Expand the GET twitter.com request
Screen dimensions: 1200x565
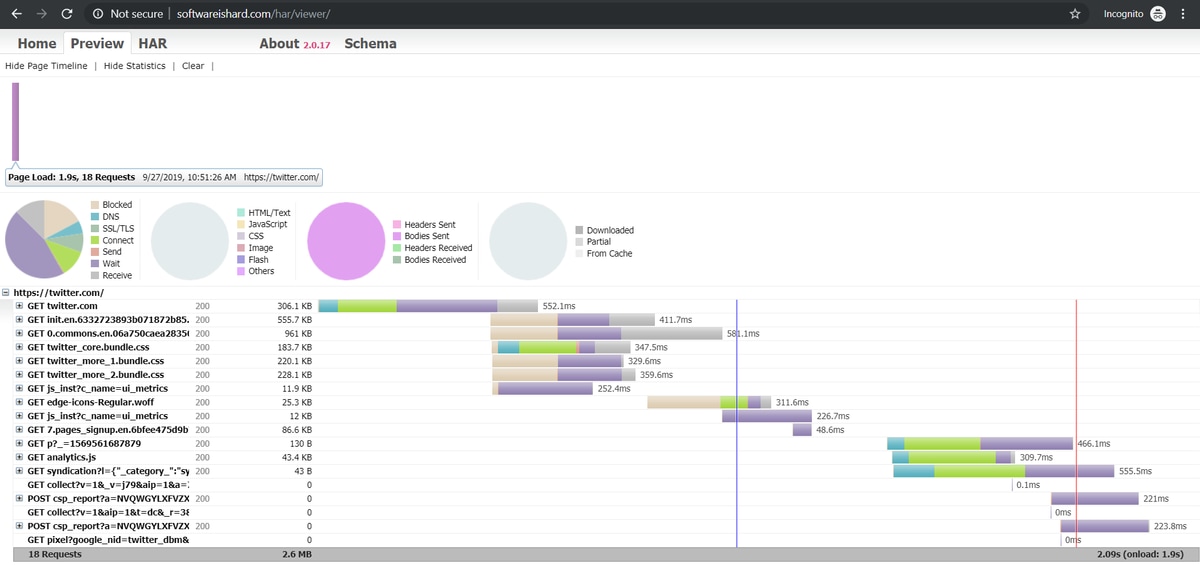[20, 306]
